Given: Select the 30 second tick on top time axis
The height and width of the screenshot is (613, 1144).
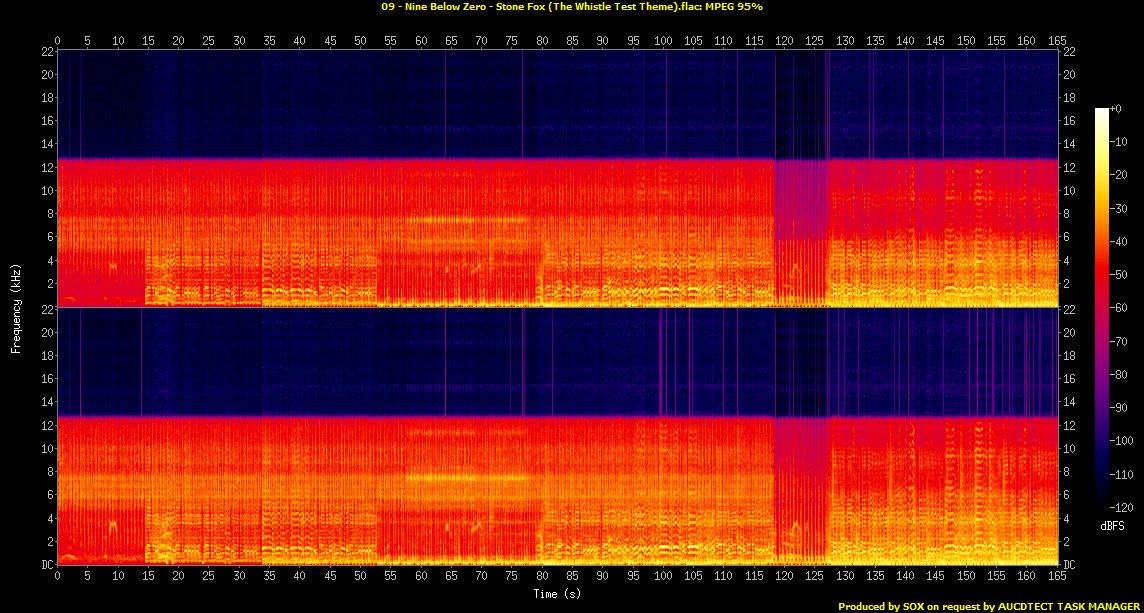Looking at the screenshot, I should pyautogui.click(x=239, y=41).
